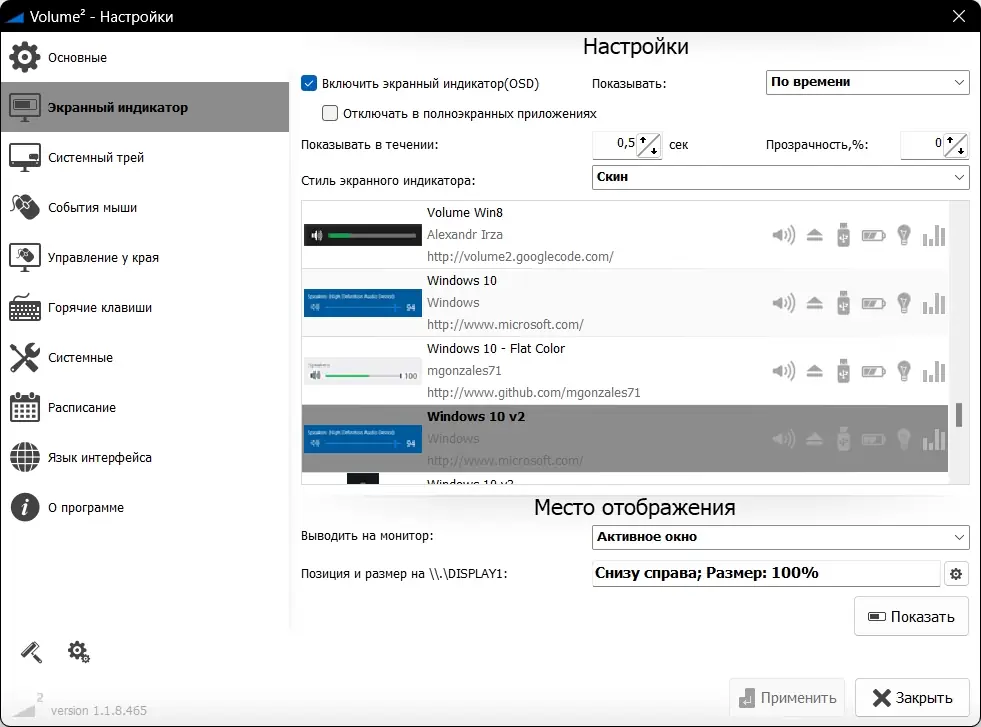Screen dimensions: 981x727
Task: Open position settings via gear next to DISPLAY1 field
Action: pyautogui.click(x=955, y=573)
